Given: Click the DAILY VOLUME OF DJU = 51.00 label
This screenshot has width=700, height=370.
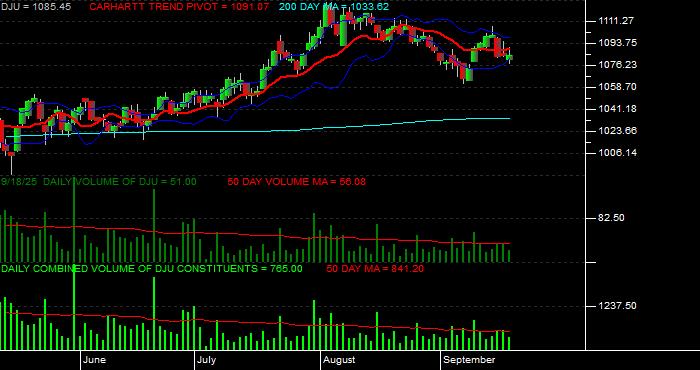Looking at the screenshot, I should (x=120, y=182).
